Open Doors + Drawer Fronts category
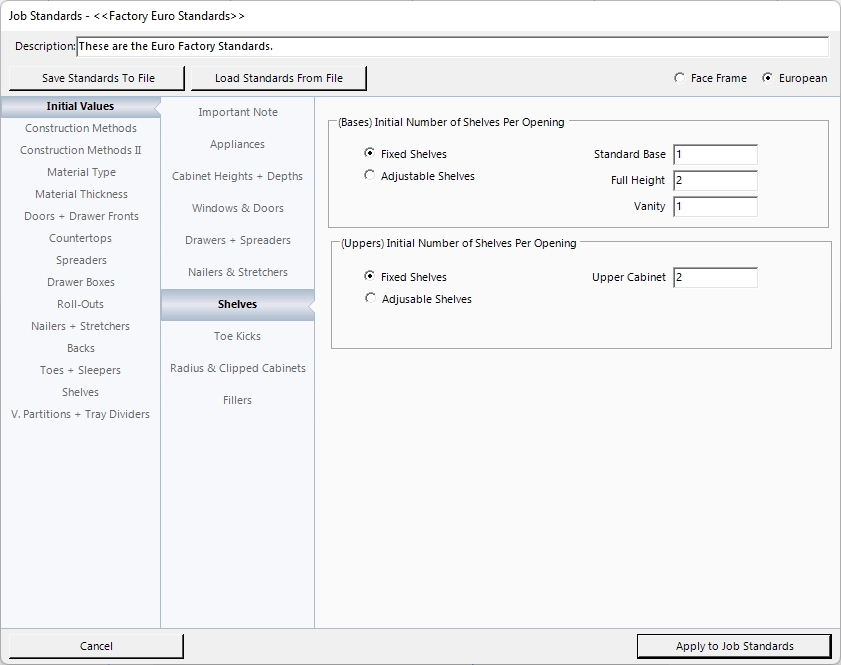Image resolution: width=841 pixels, height=665 pixels. (x=81, y=216)
